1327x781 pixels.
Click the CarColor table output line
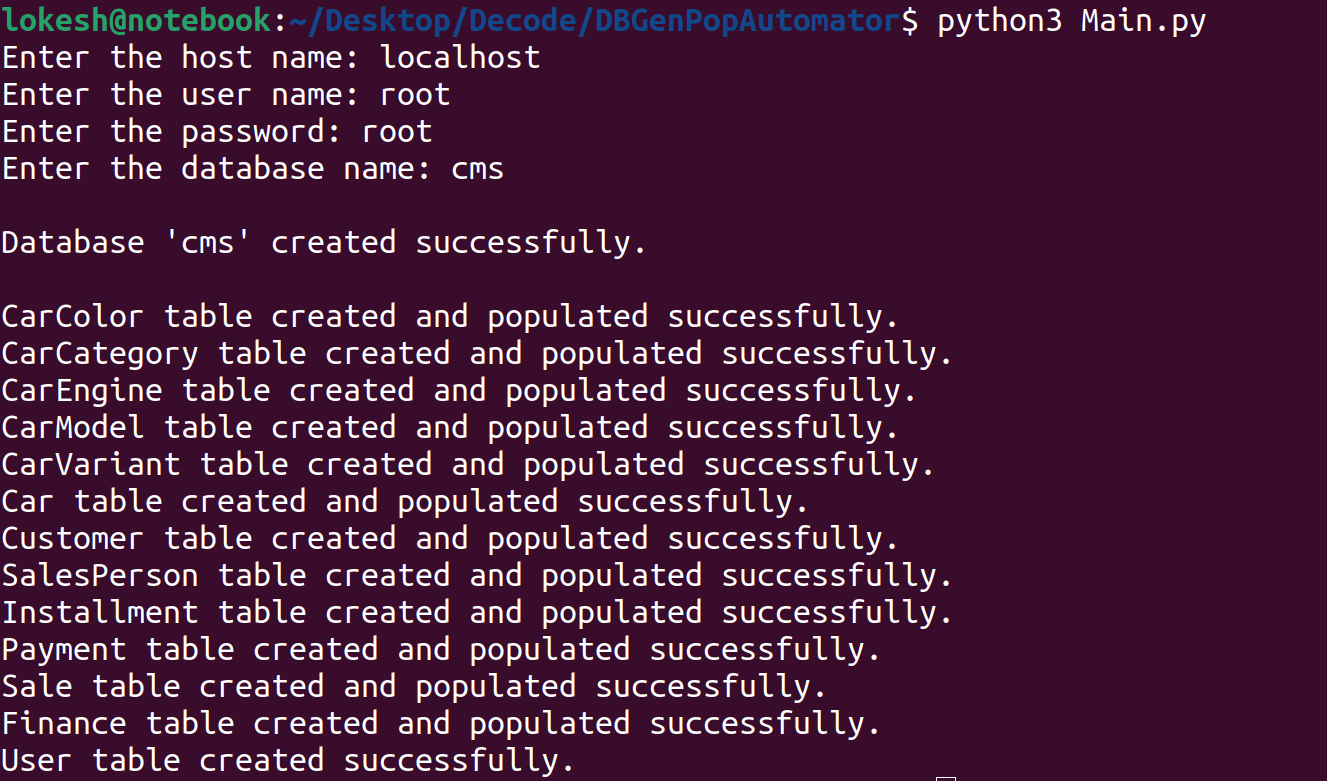(450, 316)
